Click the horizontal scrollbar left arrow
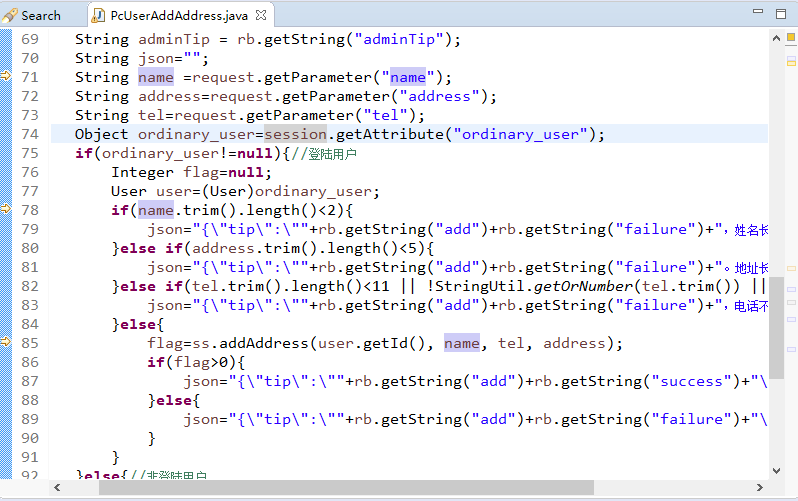This screenshot has width=798, height=501. tap(57, 488)
